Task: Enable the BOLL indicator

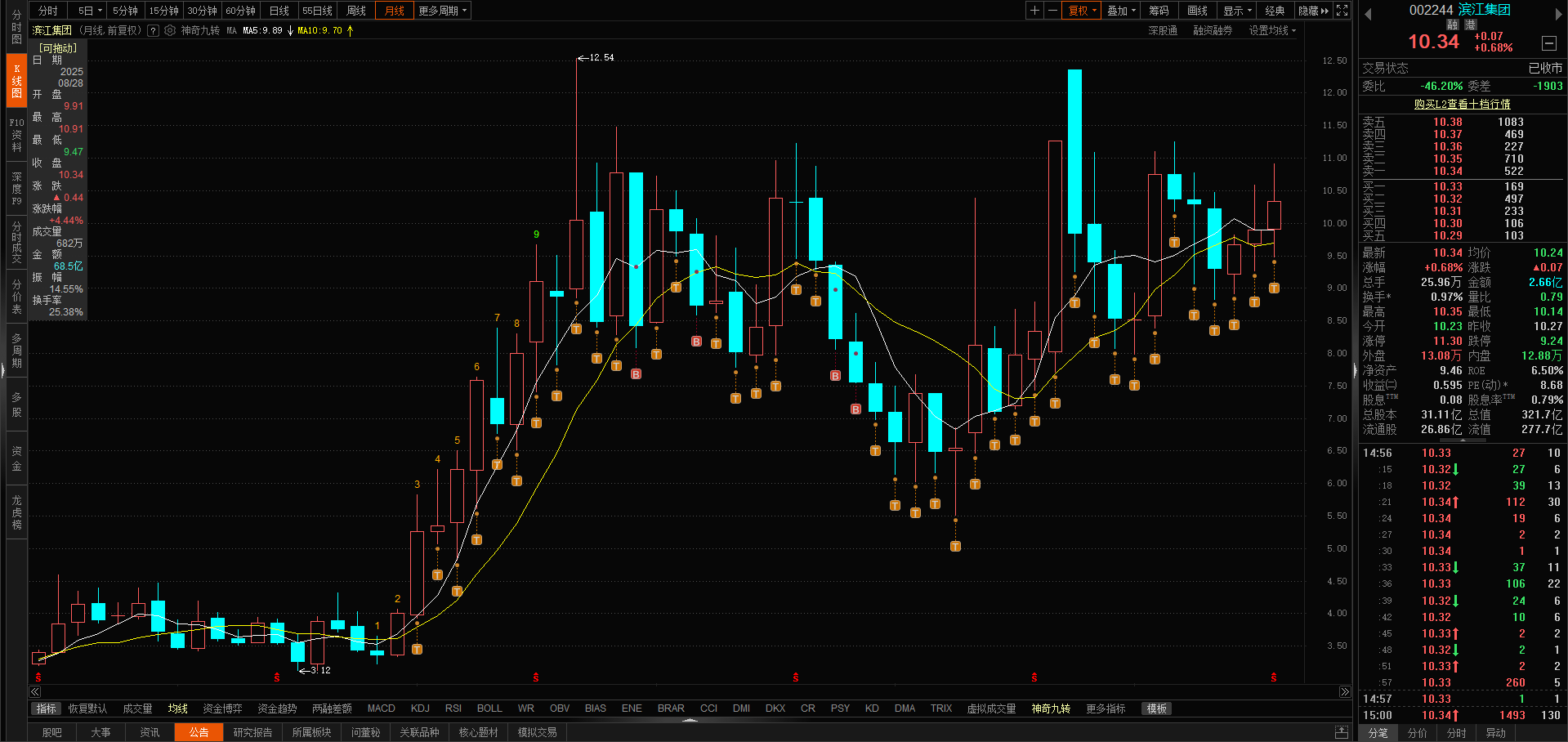Action: (489, 708)
